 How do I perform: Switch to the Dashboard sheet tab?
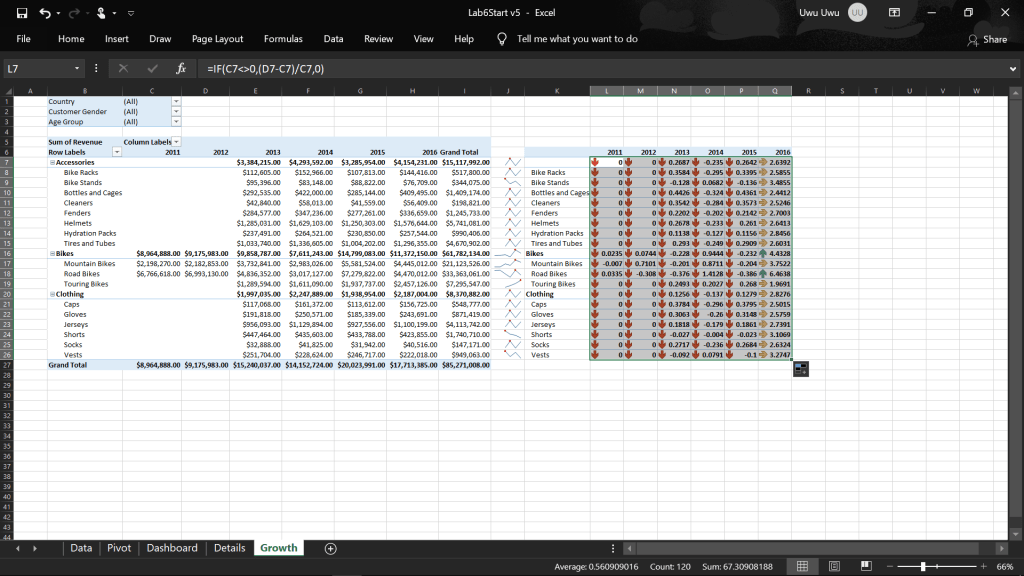point(172,548)
